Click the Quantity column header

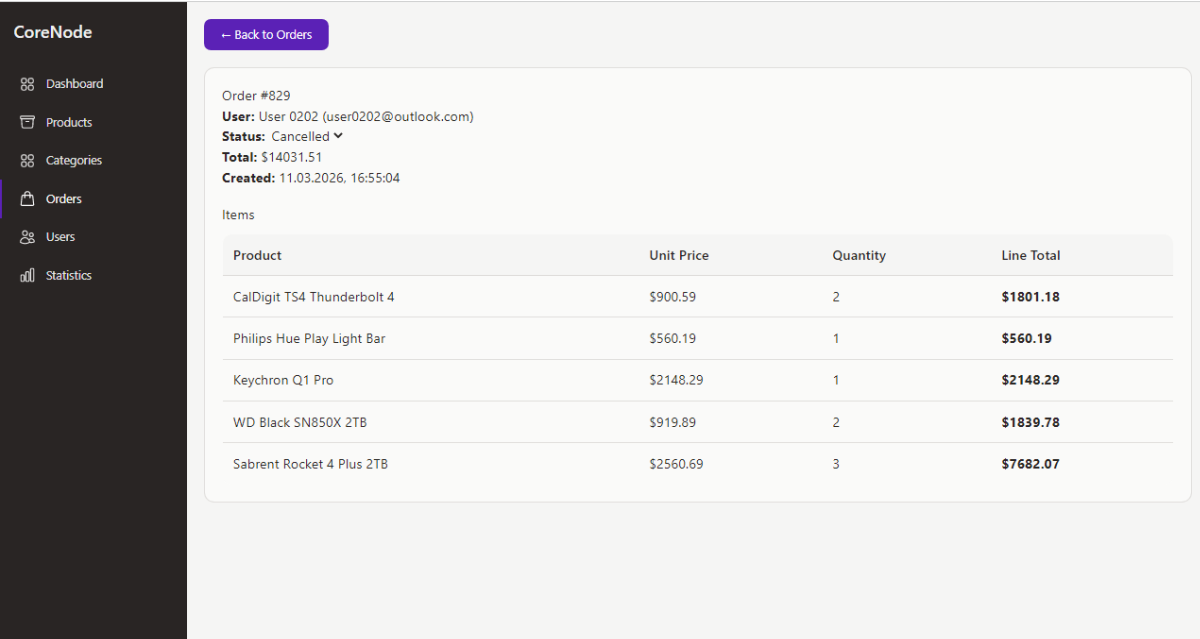click(858, 255)
